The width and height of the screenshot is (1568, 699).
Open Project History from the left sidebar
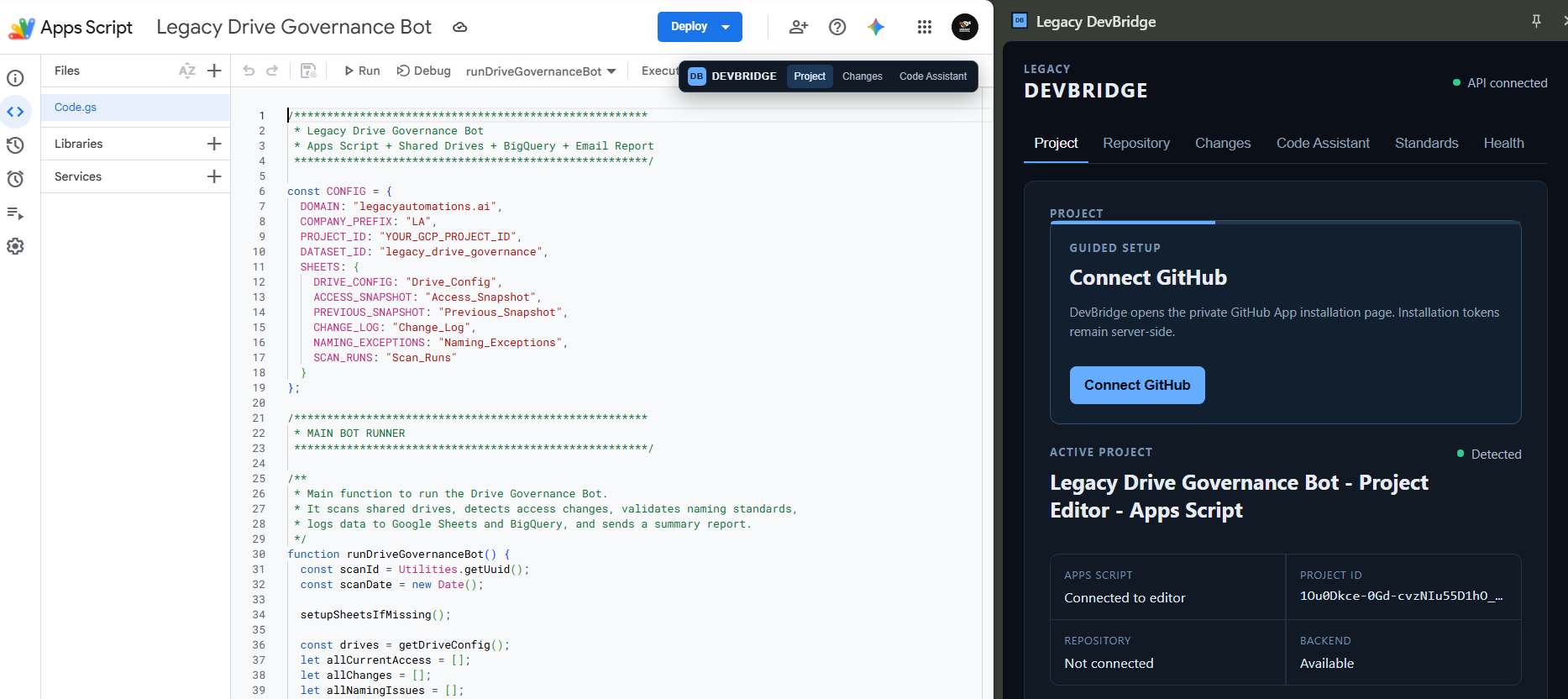coord(15,145)
